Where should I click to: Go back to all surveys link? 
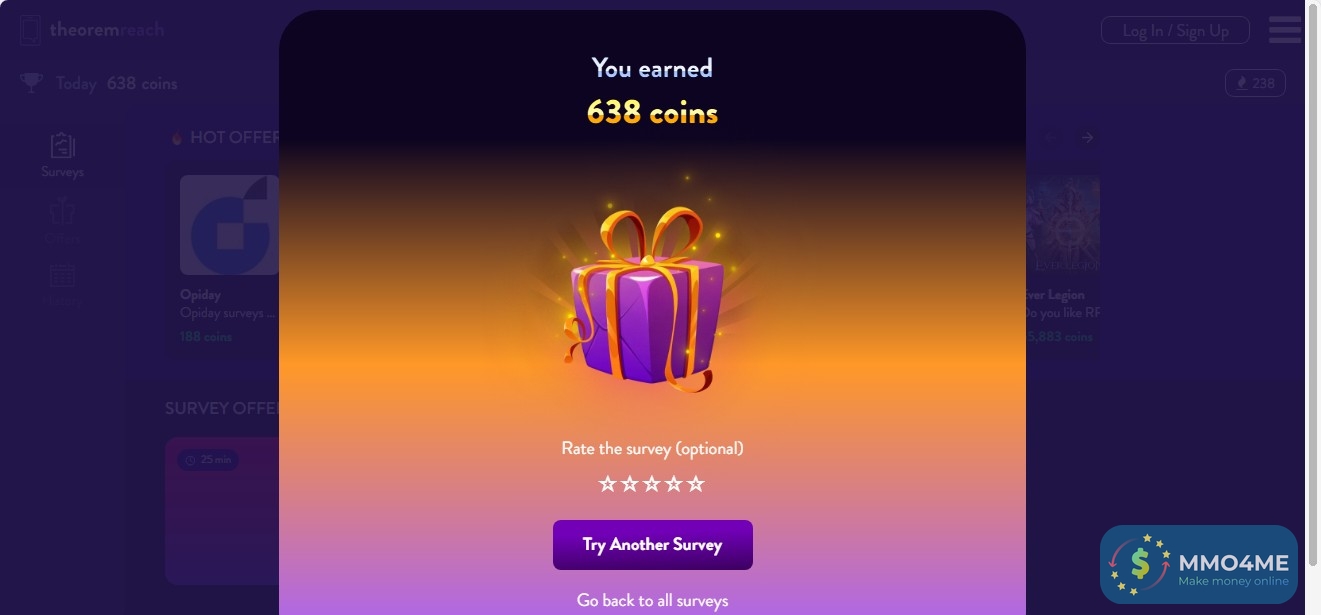(x=652, y=601)
